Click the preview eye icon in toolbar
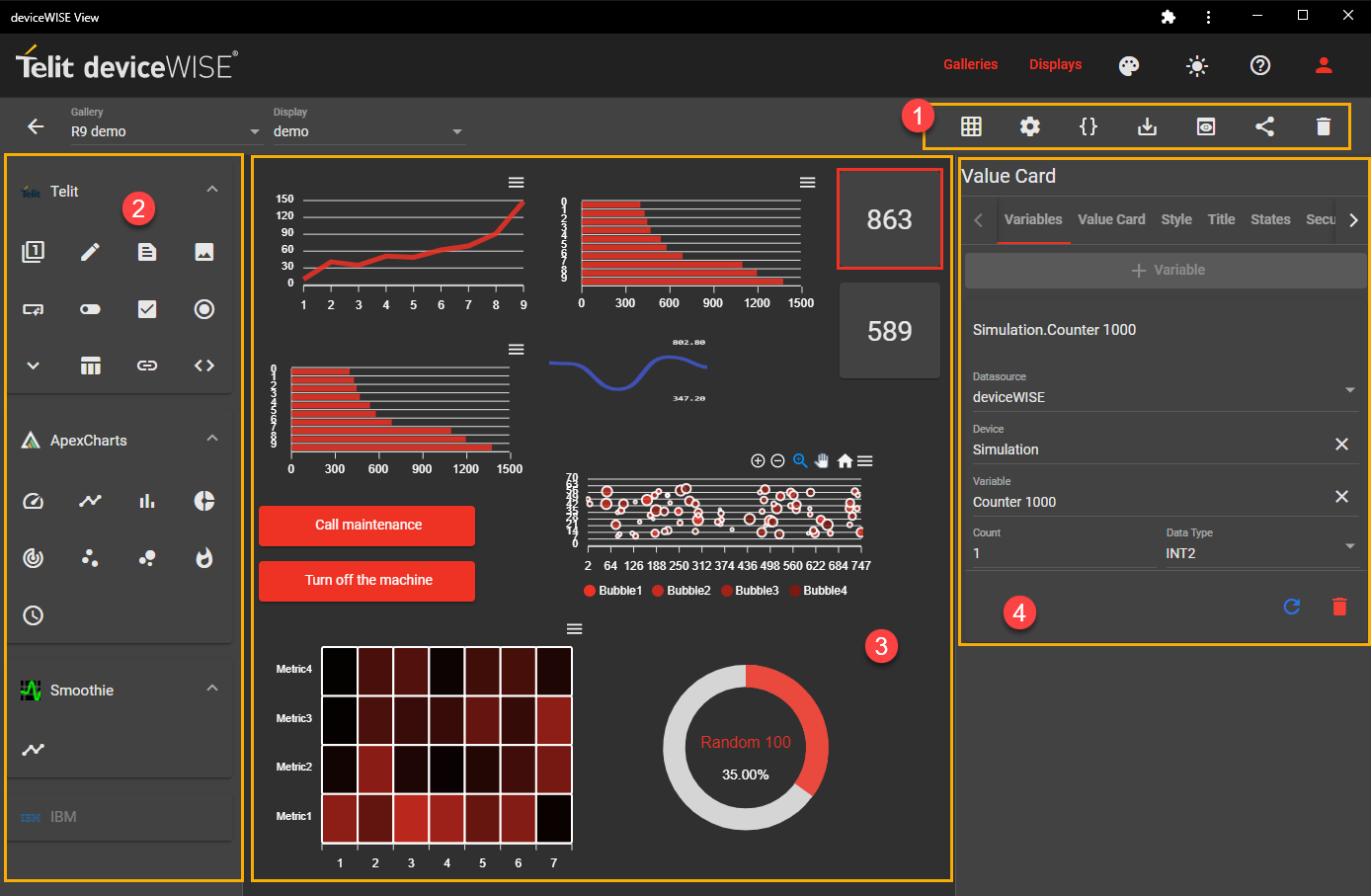Image resolution: width=1371 pixels, height=896 pixels. pyautogui.click(x=1206, y=126)
